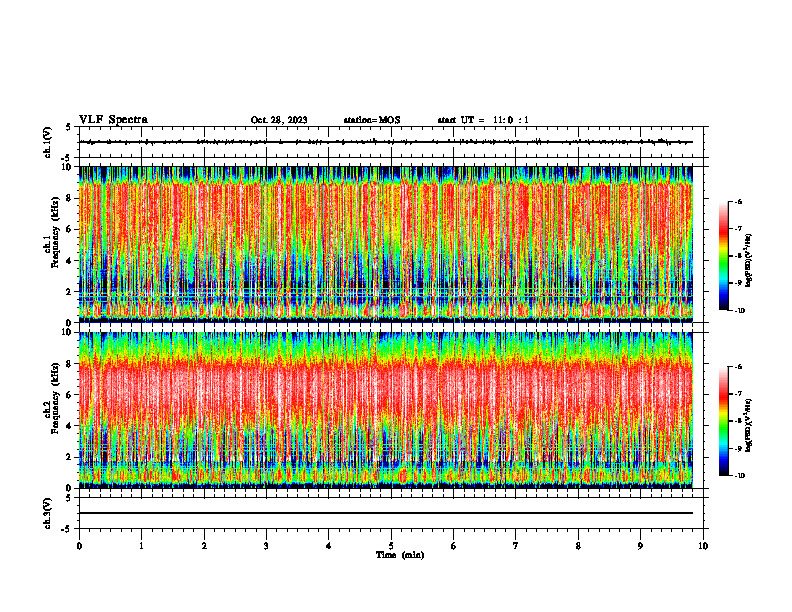Click time axis tick label '0'
This screenshot has height=612, width=792.
click(x=79, y=546)
